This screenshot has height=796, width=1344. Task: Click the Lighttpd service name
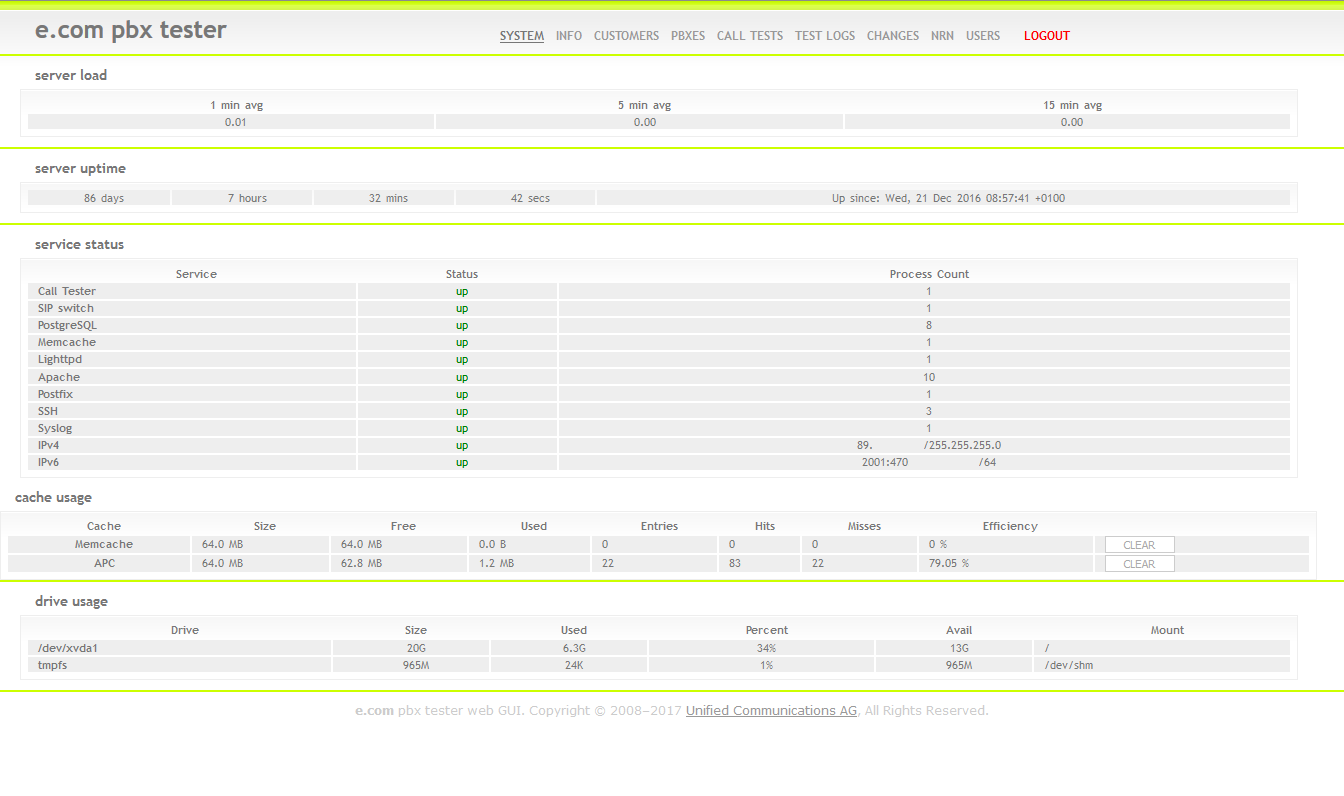click(60, 359)
